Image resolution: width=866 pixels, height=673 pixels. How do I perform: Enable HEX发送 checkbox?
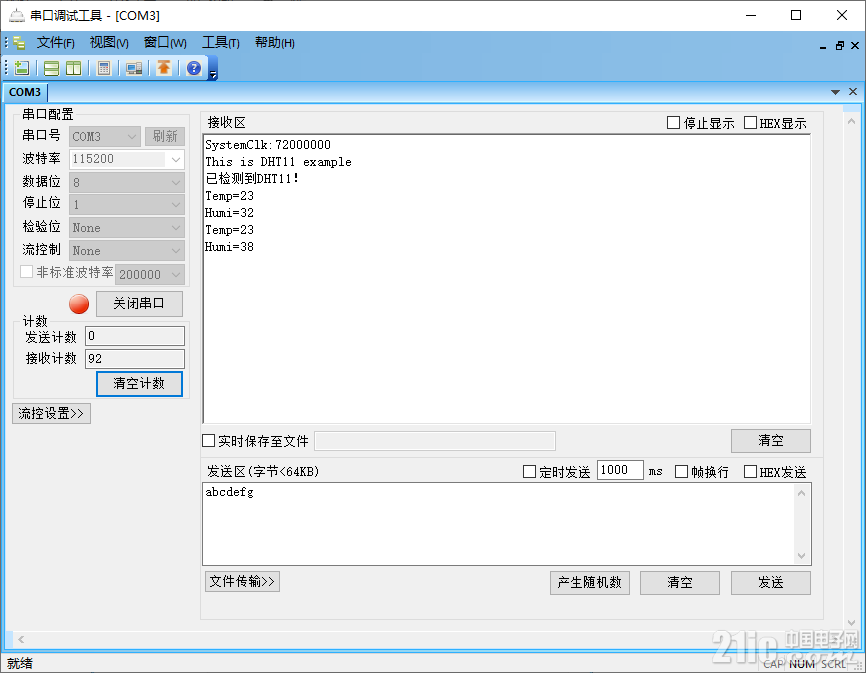point(750,471)
